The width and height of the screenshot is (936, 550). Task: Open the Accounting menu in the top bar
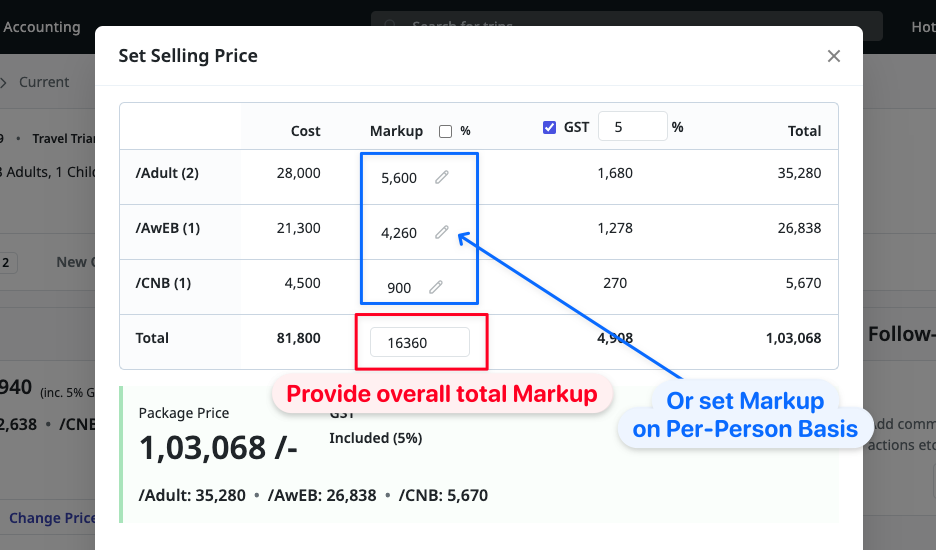[x=42, y=27]
